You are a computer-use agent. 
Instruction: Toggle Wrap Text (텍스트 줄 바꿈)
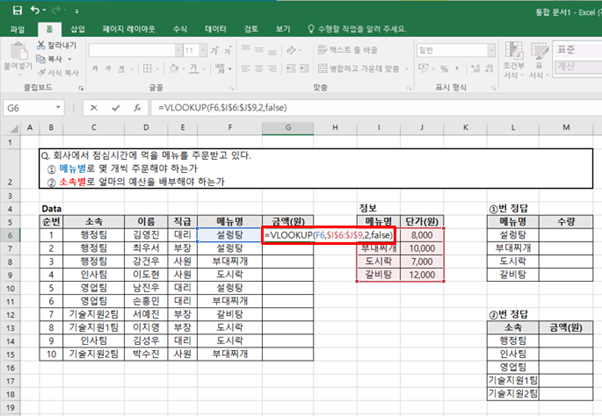pyautogui.click(x=347, y=50)
